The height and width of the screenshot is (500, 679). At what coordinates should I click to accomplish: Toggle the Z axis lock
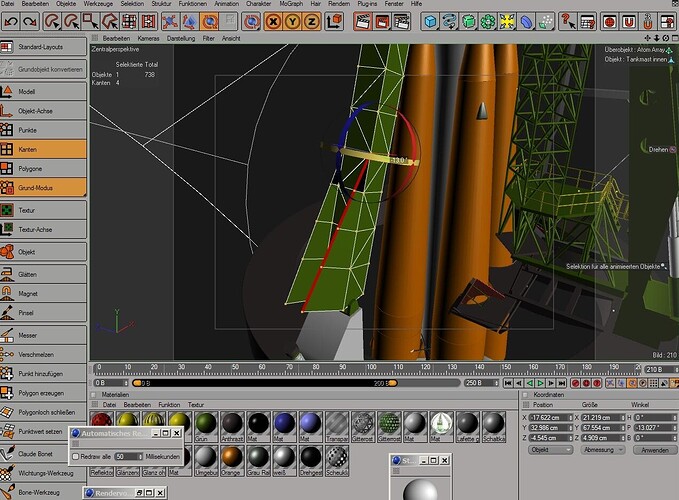311,21
